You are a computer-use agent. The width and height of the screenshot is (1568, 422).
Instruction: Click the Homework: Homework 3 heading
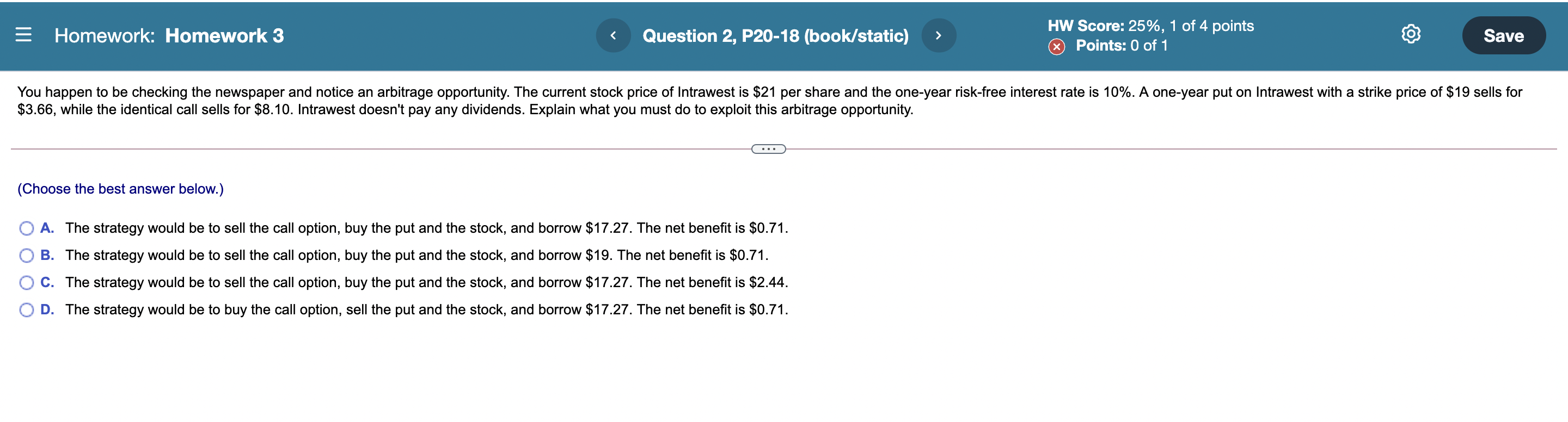point(169,35)
